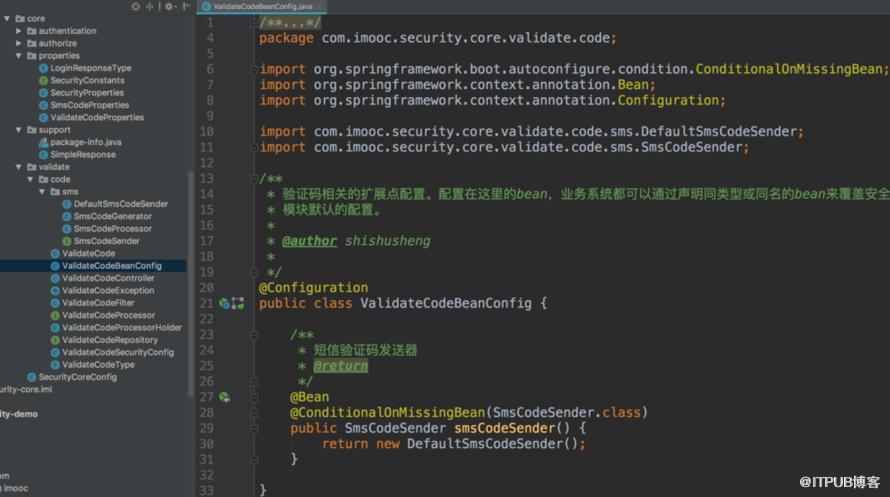This screenshot has width=890, height=497.
Task: Collapse the validate package
Action: tap(19, 167)
